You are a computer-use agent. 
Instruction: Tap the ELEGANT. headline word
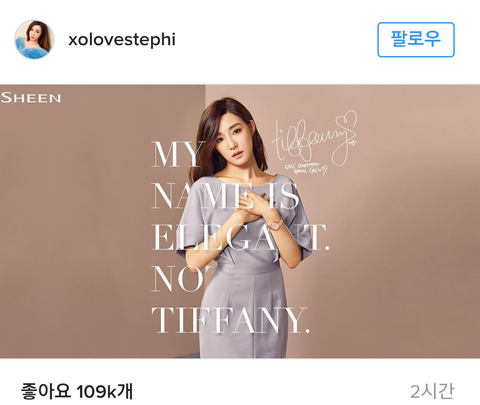coord(240,237)
